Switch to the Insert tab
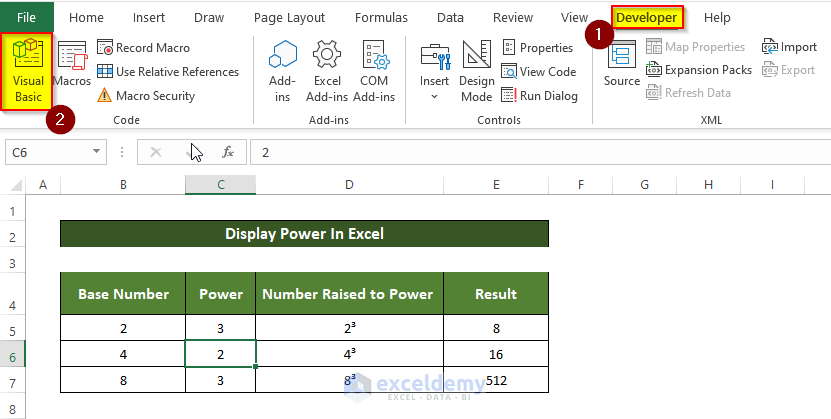 tap(149, 17)
